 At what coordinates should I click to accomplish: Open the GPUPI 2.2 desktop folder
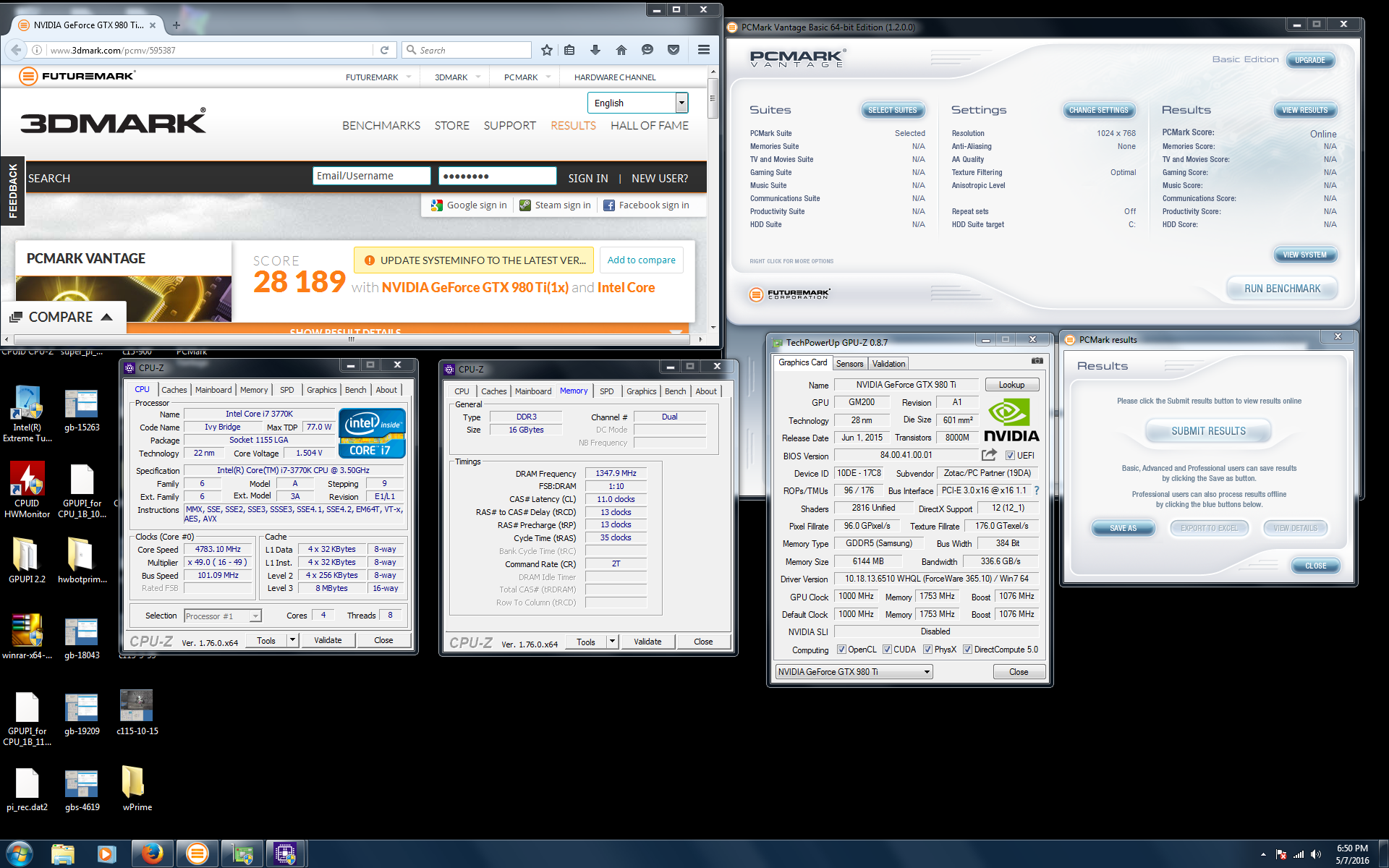point(27,561)
